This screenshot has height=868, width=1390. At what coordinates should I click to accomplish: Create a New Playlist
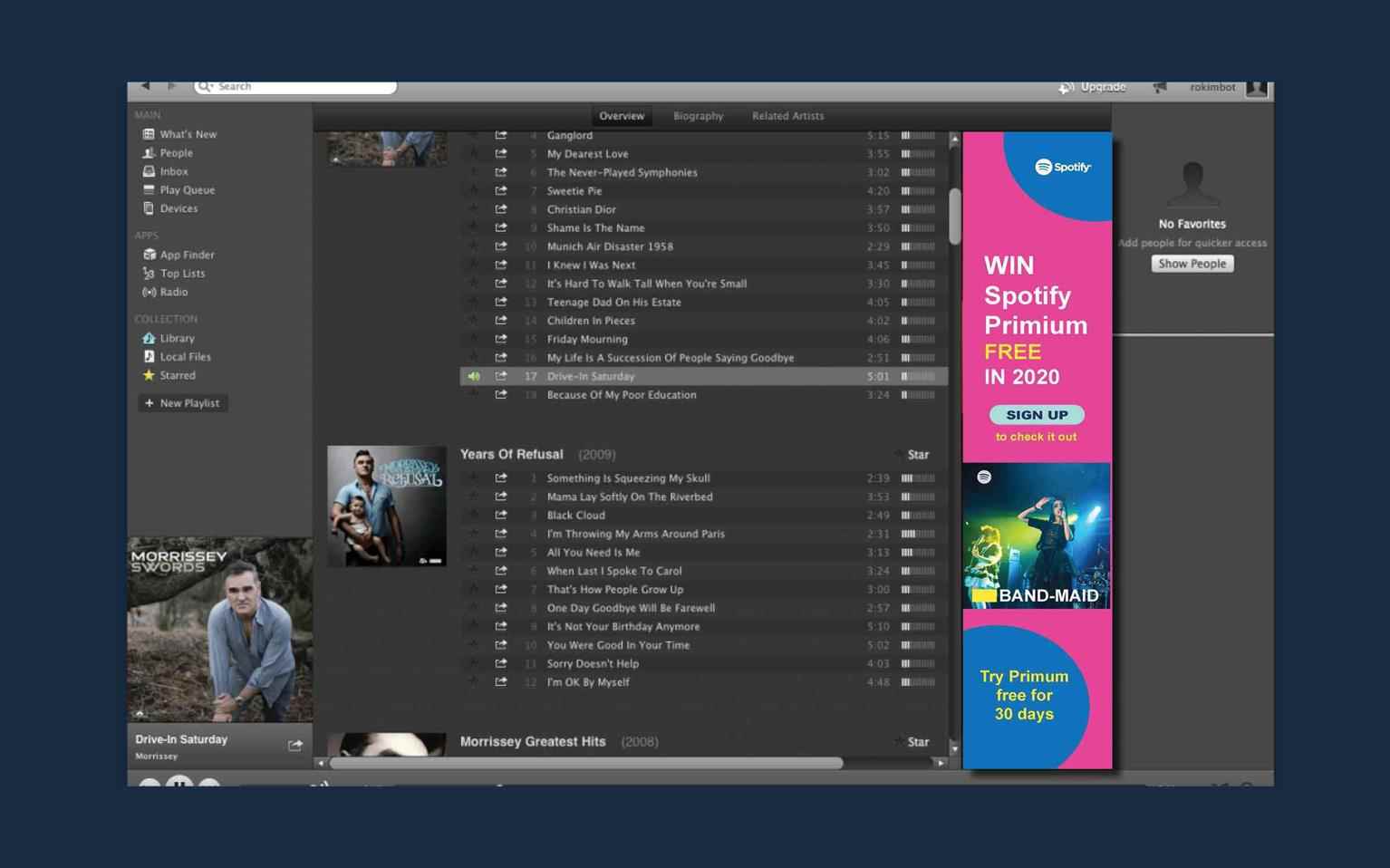coord(183,403)
